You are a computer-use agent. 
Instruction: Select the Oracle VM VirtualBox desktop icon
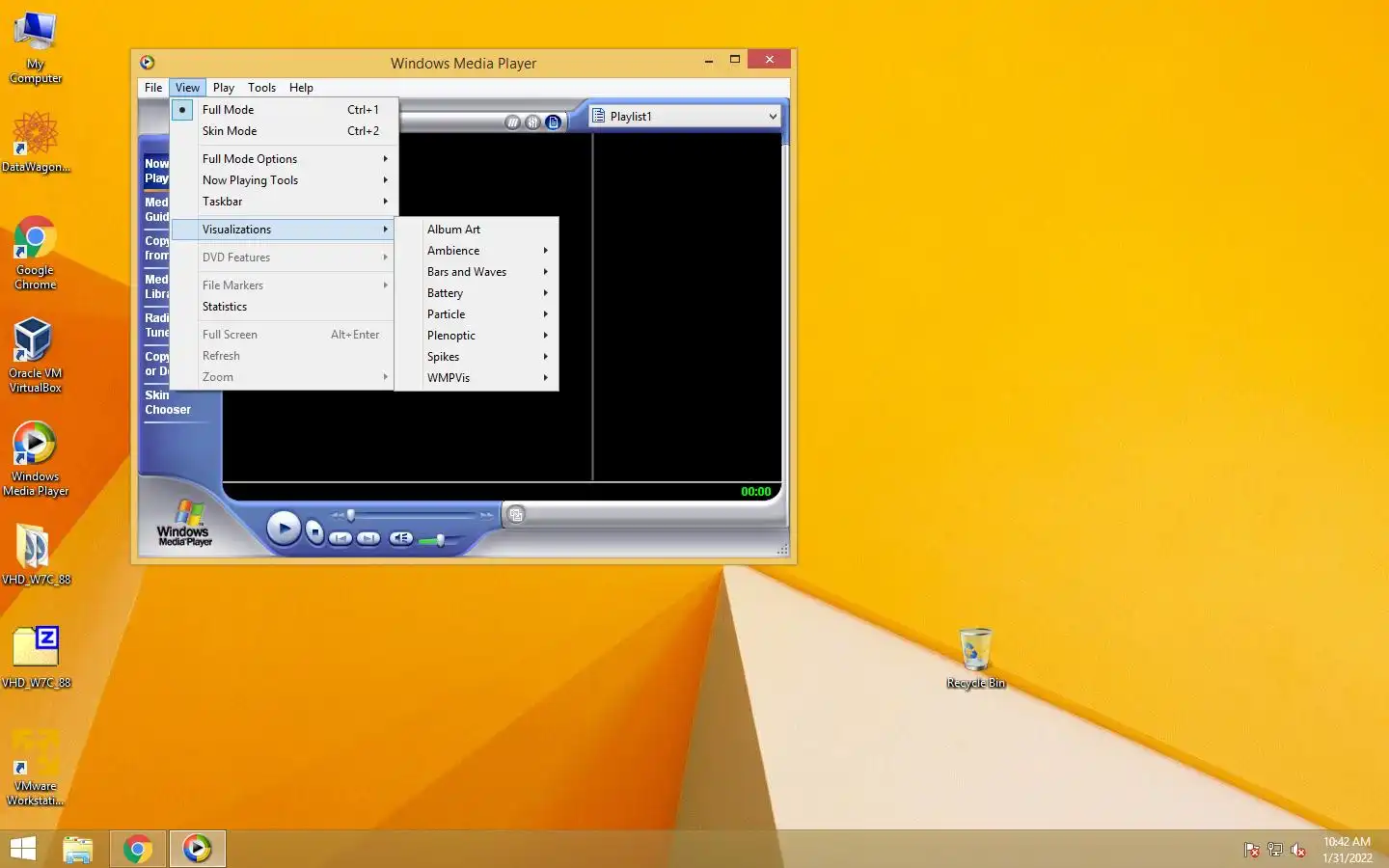click(36, 355)
